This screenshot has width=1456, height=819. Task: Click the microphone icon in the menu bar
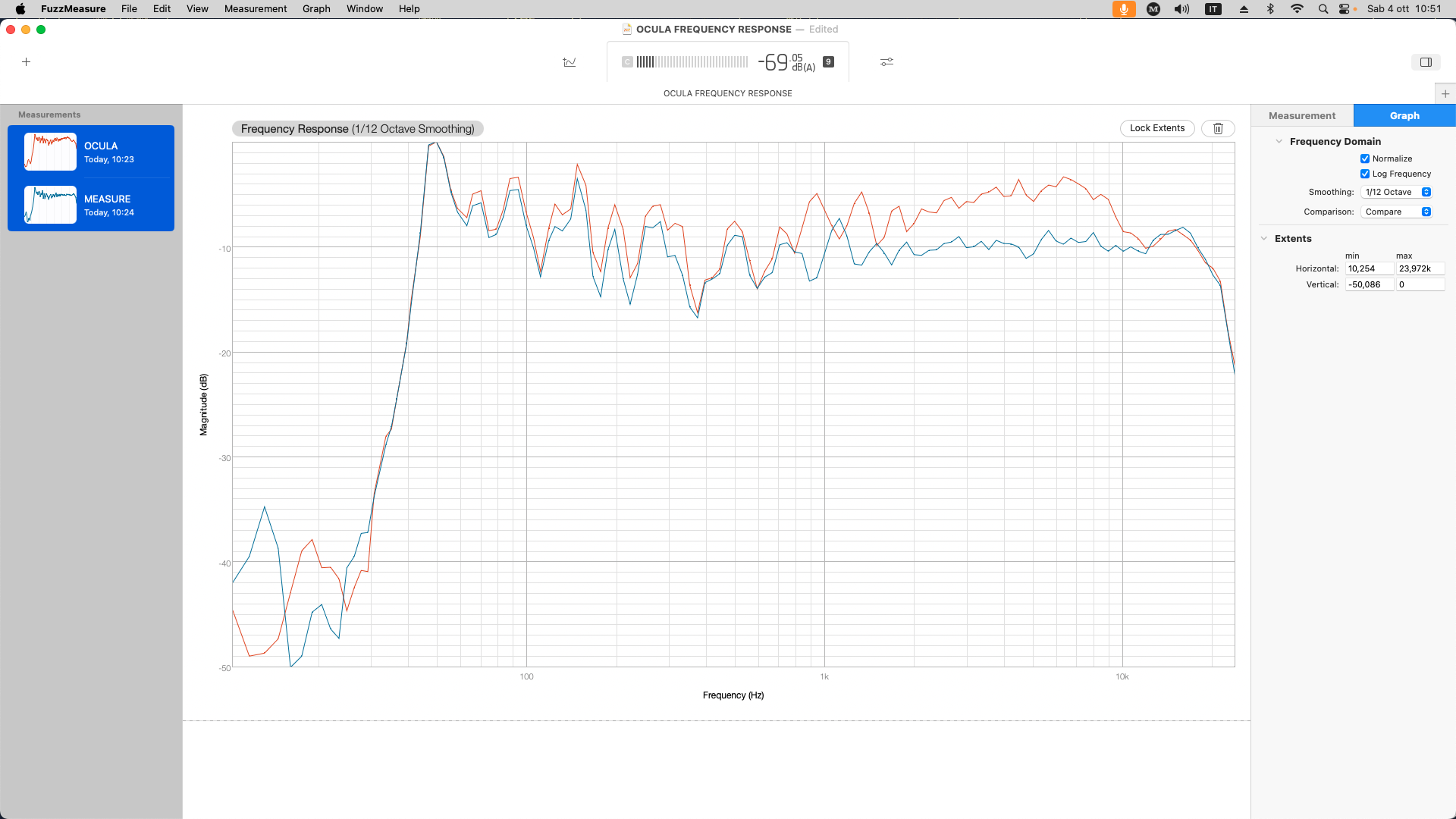tap(1124, 9)
